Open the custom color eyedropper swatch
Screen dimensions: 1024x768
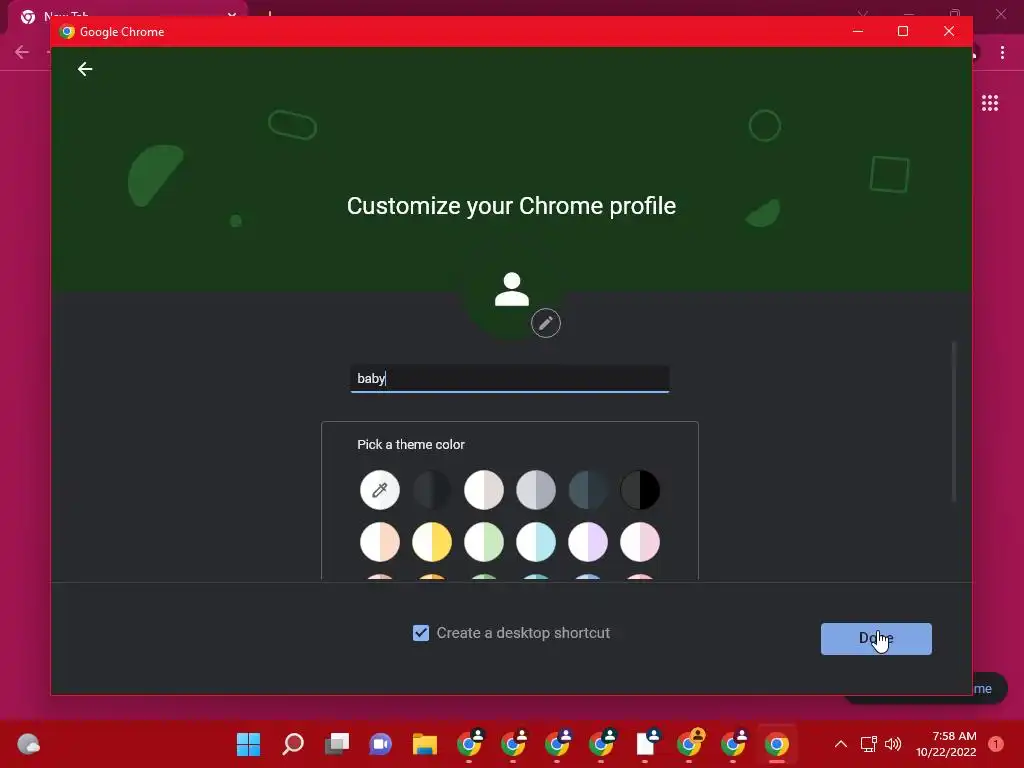[379, 490]
